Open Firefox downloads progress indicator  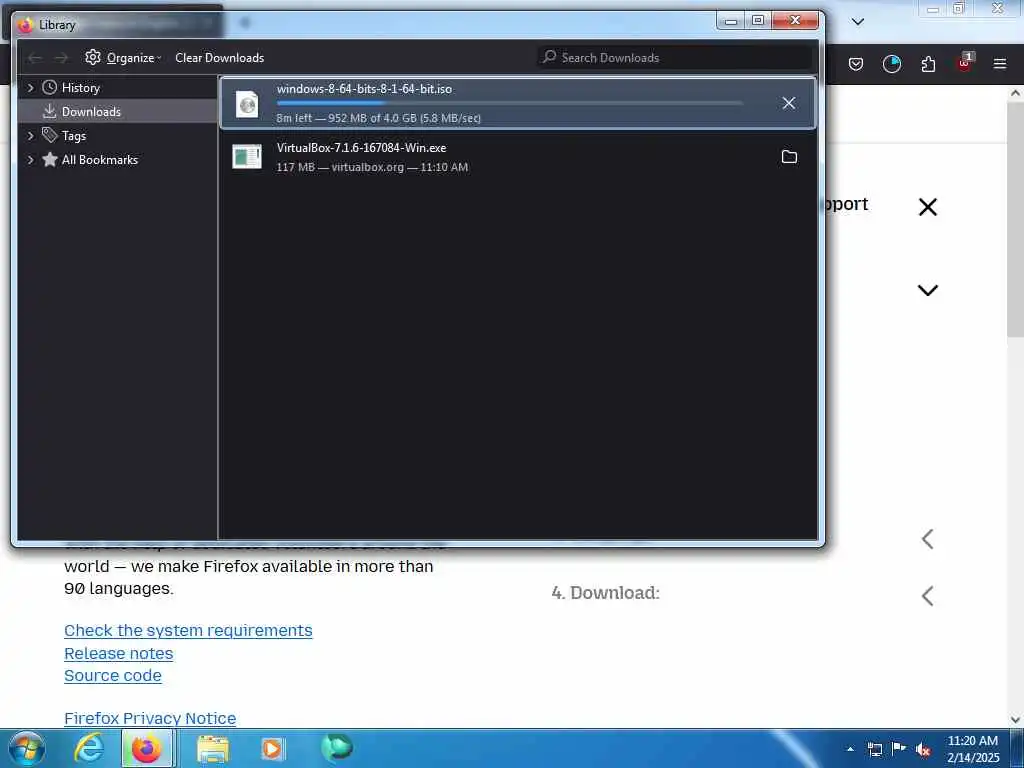[x=891, y=64]
